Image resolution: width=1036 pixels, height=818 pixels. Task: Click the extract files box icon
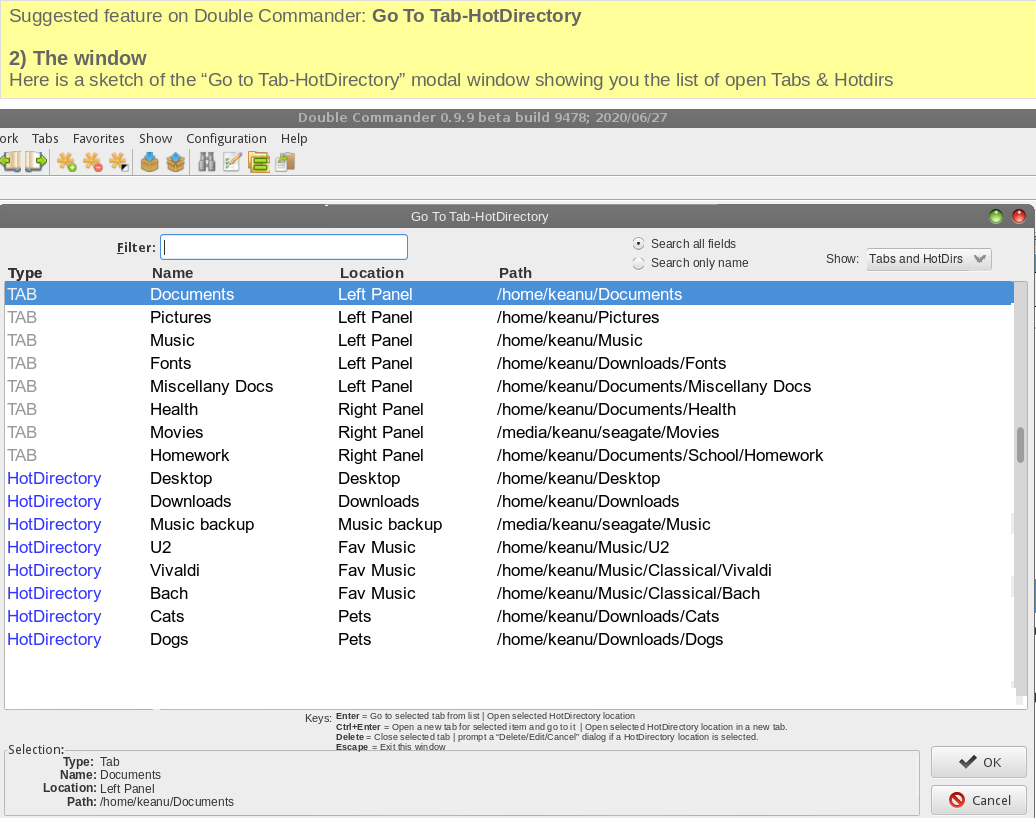point(176,162)
